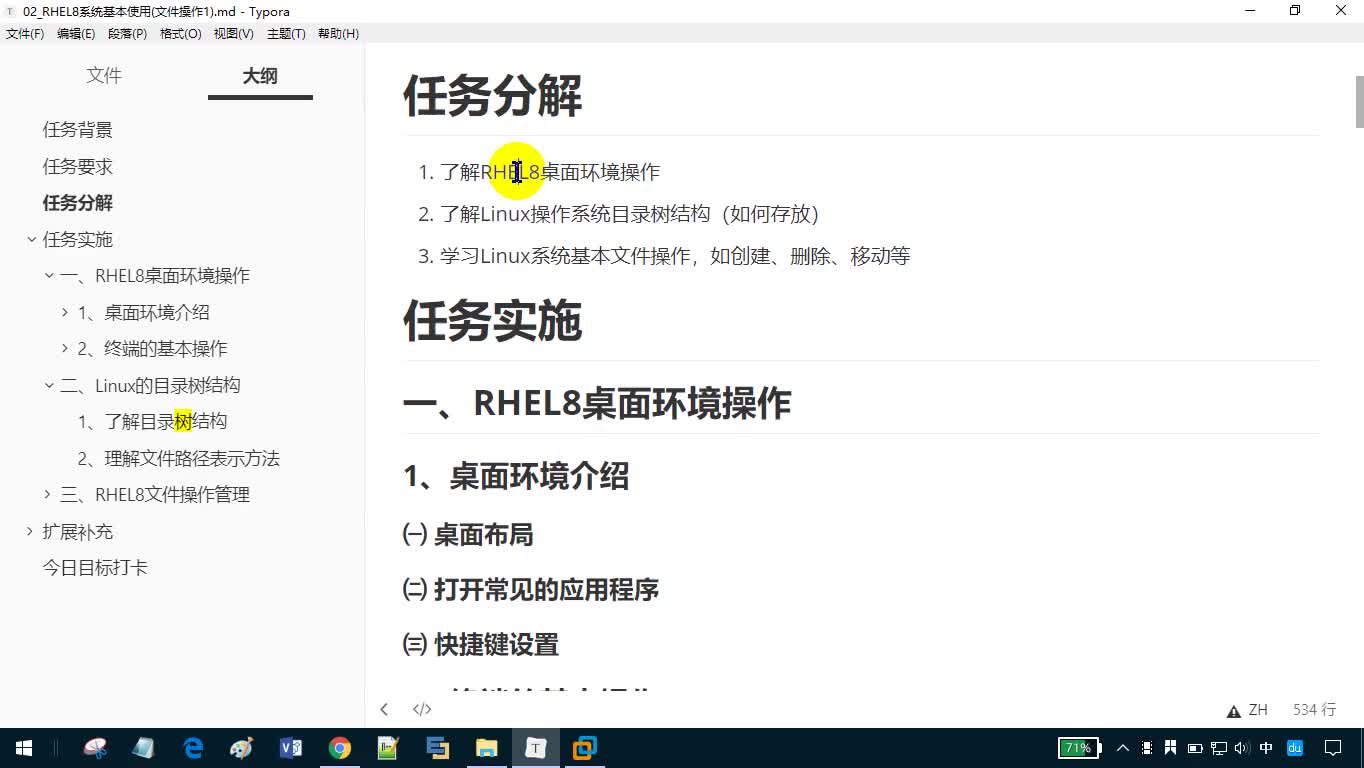Open the 帮助(H) menu

[x=338, y=34]
